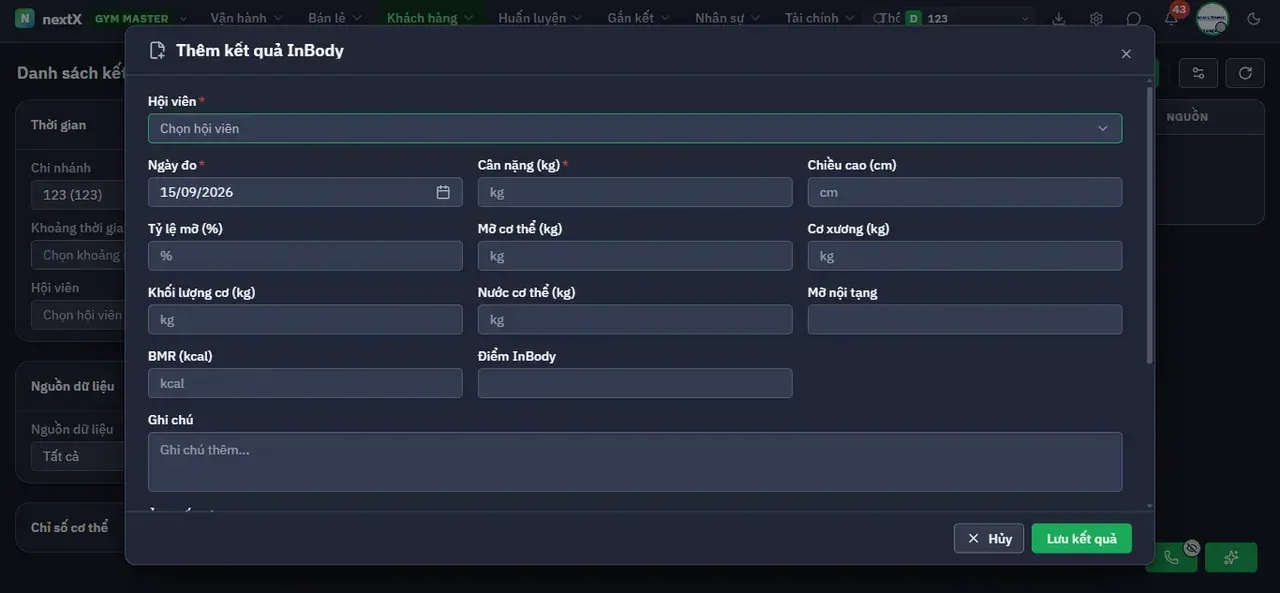
Task: Click the Ngày đo date field 15/09/2026
Action: pyautogui.click(x=305, y=192)
